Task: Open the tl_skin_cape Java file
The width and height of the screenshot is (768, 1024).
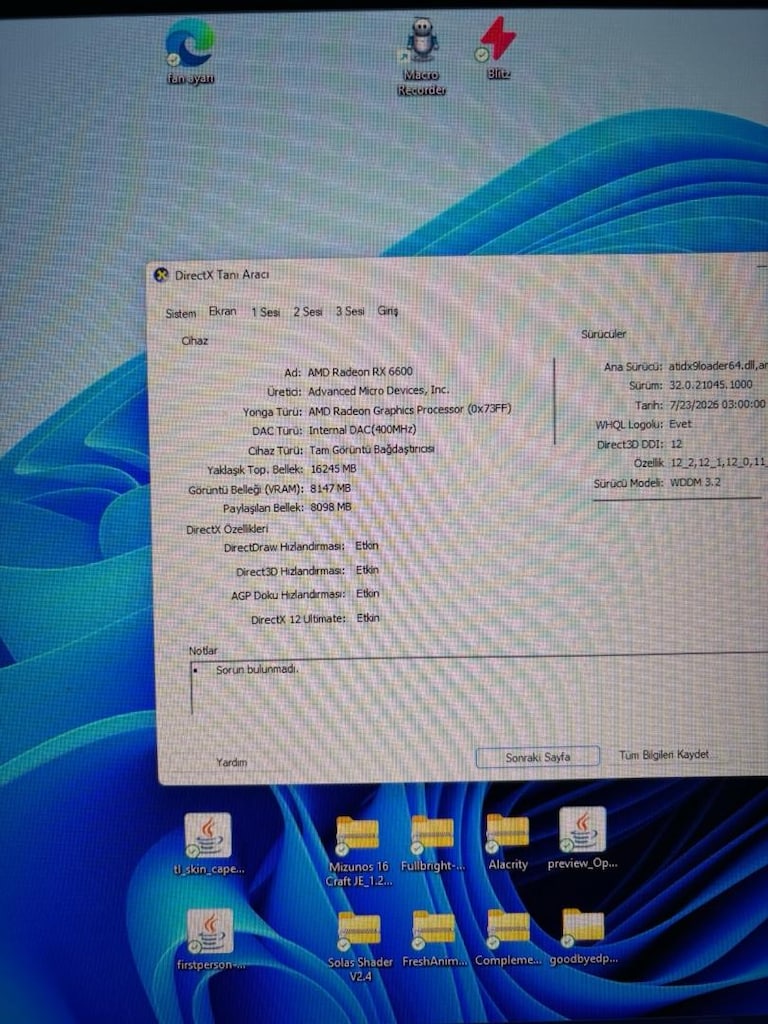Action: pos(208,843)
